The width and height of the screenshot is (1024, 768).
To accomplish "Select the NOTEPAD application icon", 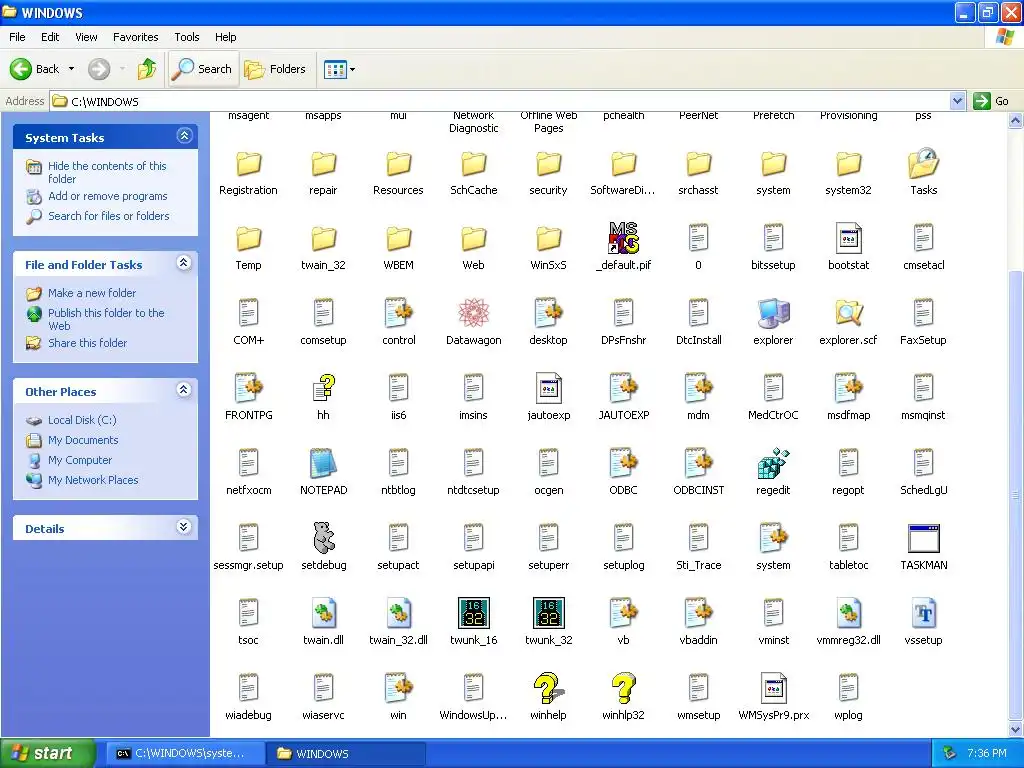I will click(x=323, y=463).
